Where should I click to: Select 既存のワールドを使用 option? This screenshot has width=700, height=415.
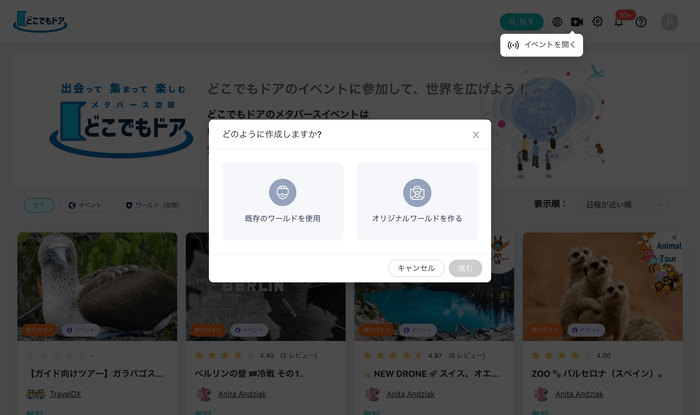click(283, 201)
